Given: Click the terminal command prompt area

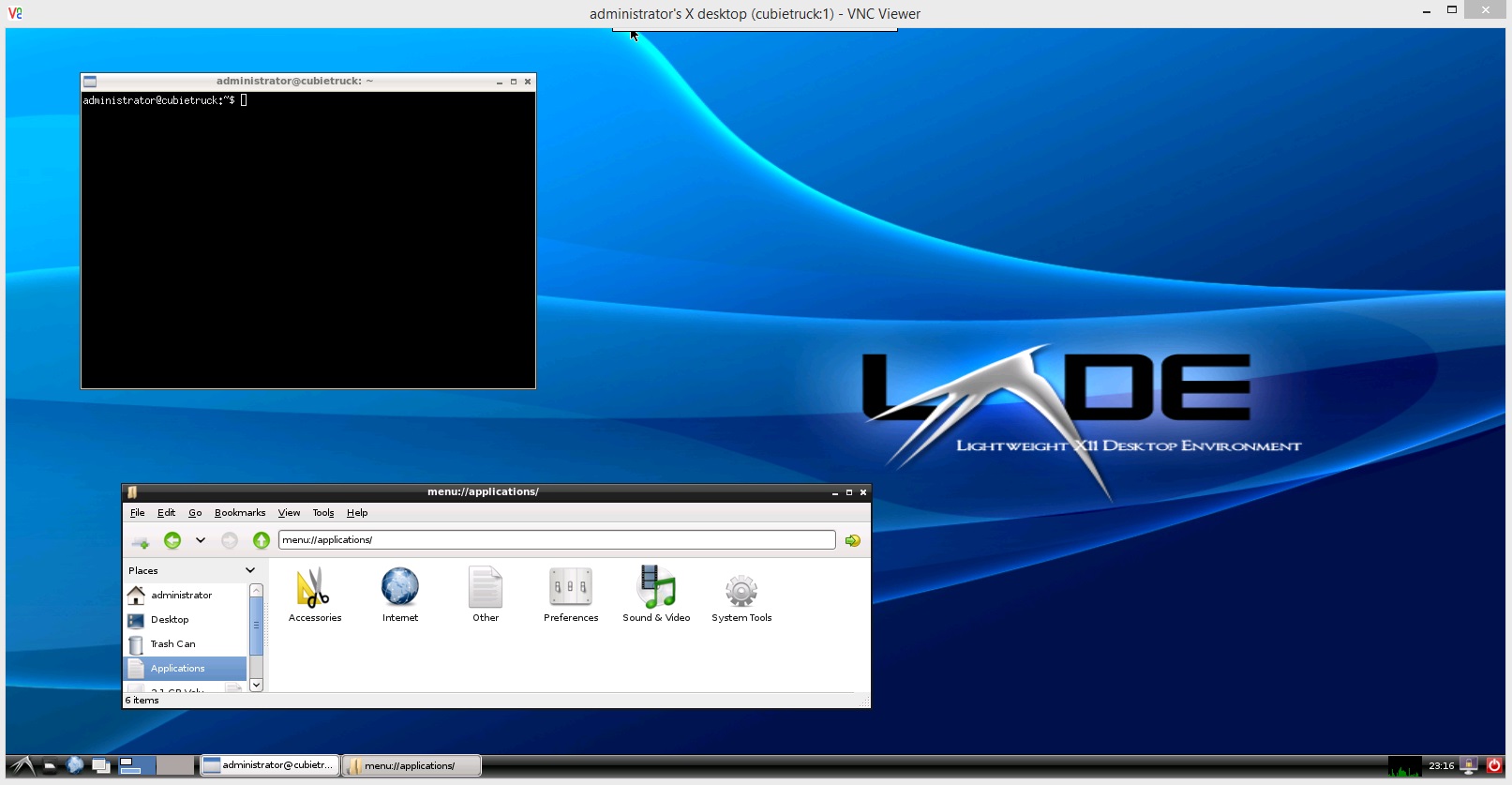Looking at the screenshot, I should click(x=308, y=240).
